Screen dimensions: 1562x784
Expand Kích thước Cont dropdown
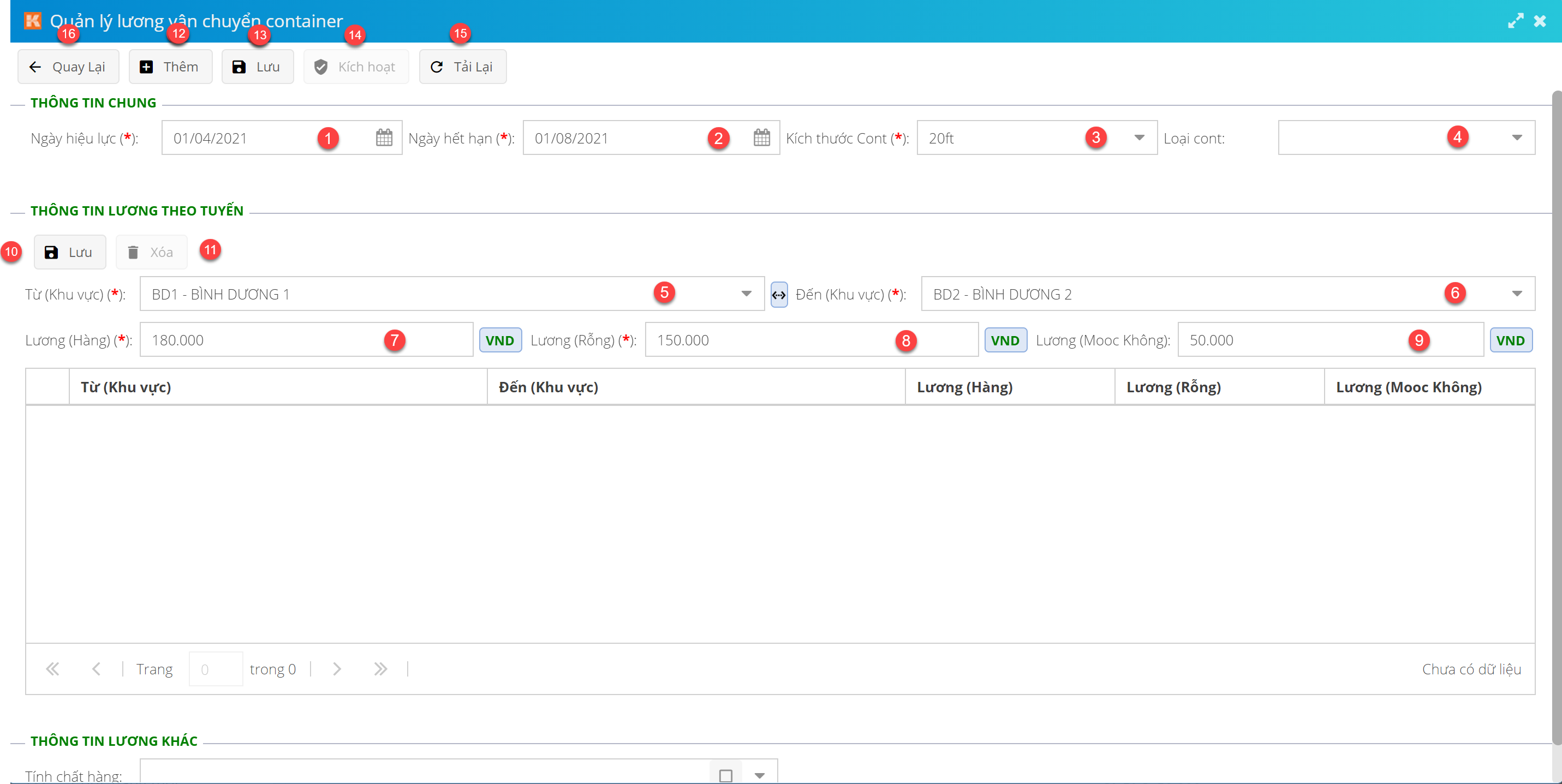(1139, 137)
